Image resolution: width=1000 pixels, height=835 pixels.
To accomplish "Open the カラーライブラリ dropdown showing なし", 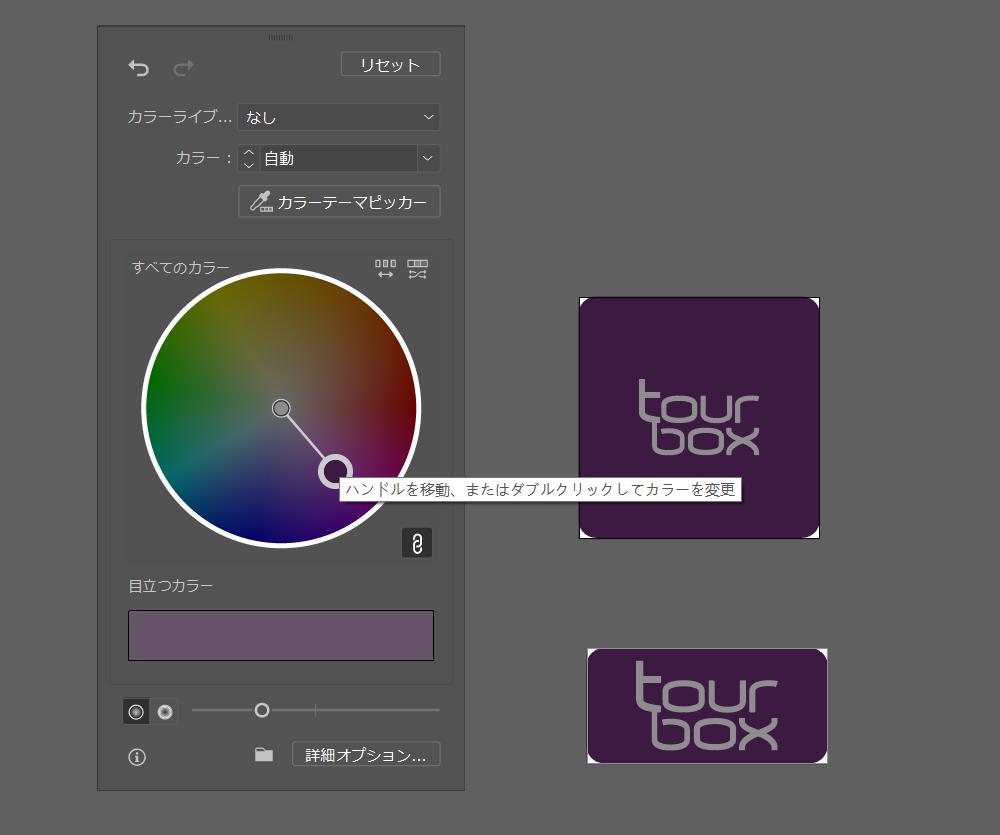I will pos(339,117).
